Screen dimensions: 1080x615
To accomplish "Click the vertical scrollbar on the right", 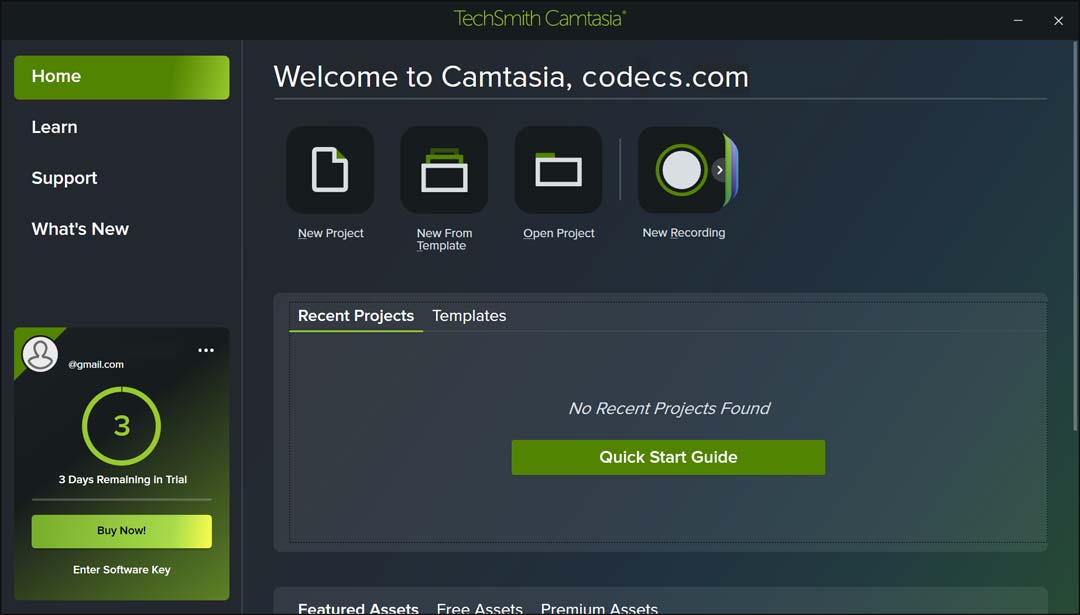I will (1075, 236).
